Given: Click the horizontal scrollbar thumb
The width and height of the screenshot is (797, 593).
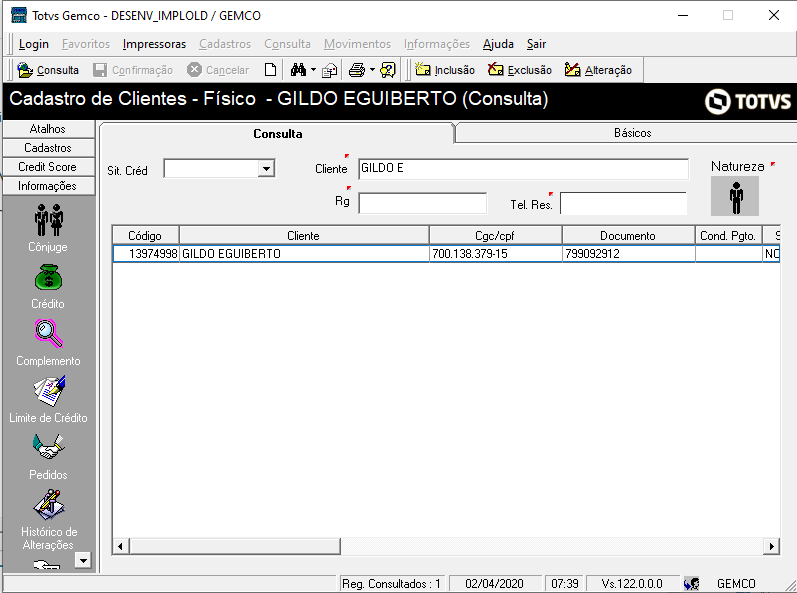Looking at the screenshot, I should click(235, 546).
